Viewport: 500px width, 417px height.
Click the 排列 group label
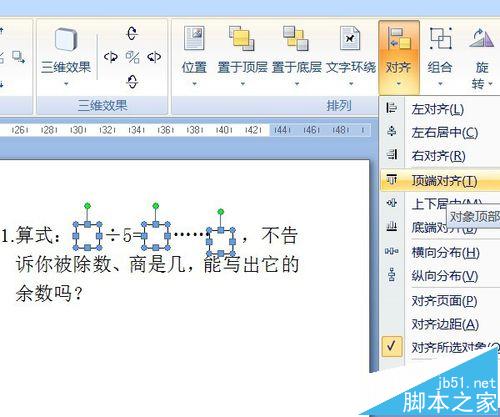click(x=339, y=106)
